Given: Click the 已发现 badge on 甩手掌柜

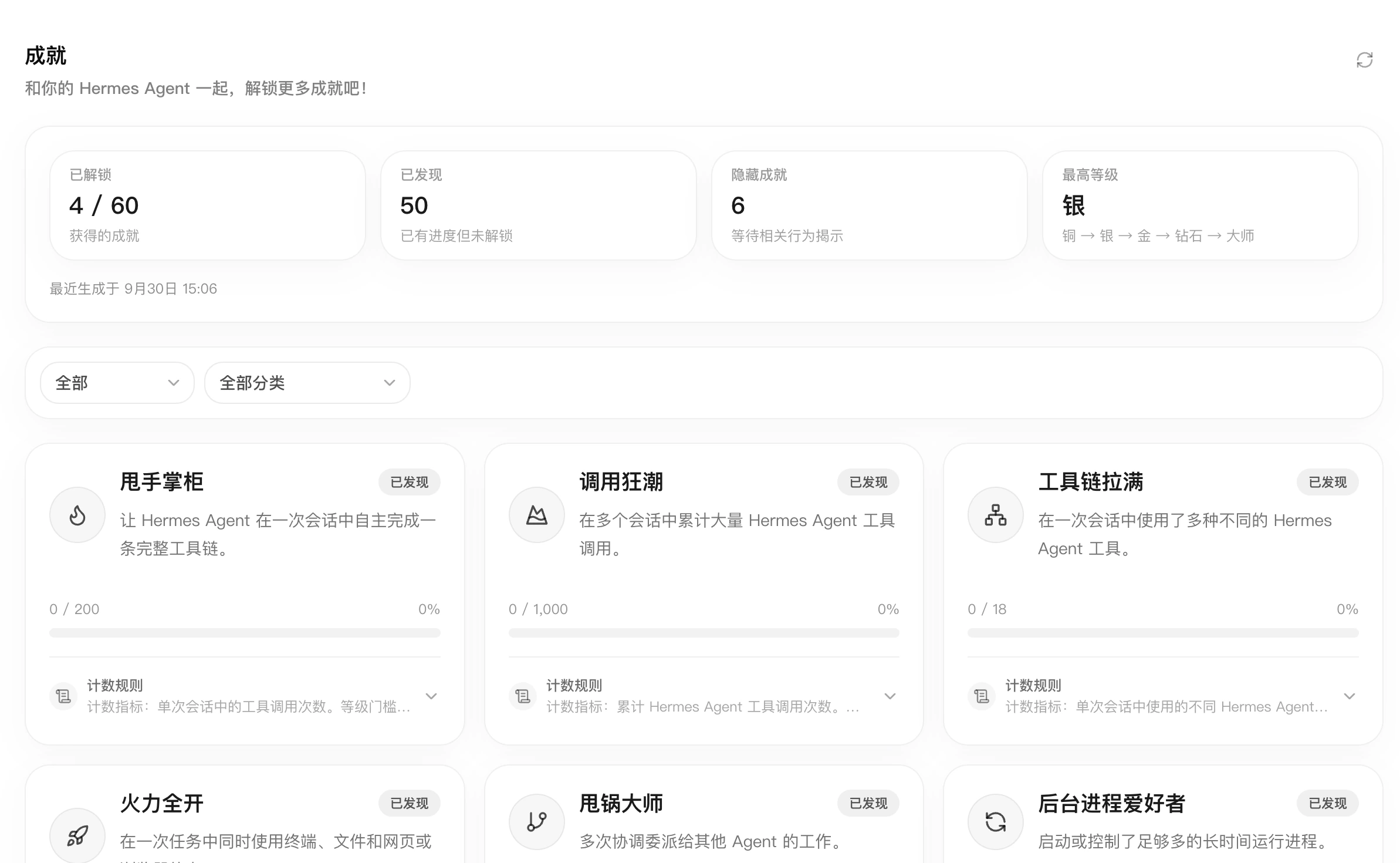Looking at the screenshot, I should point(410,482).
